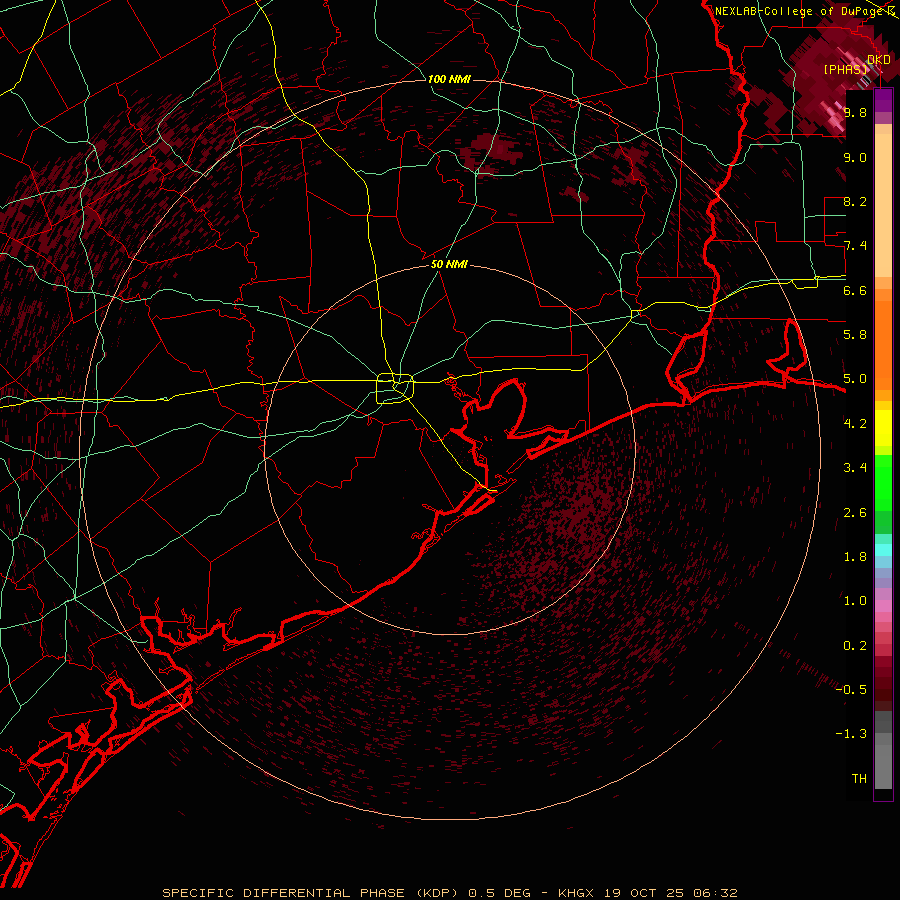Click the 6.6 value on the color scale
Screen dimensions: 900x900
(855, 290)
